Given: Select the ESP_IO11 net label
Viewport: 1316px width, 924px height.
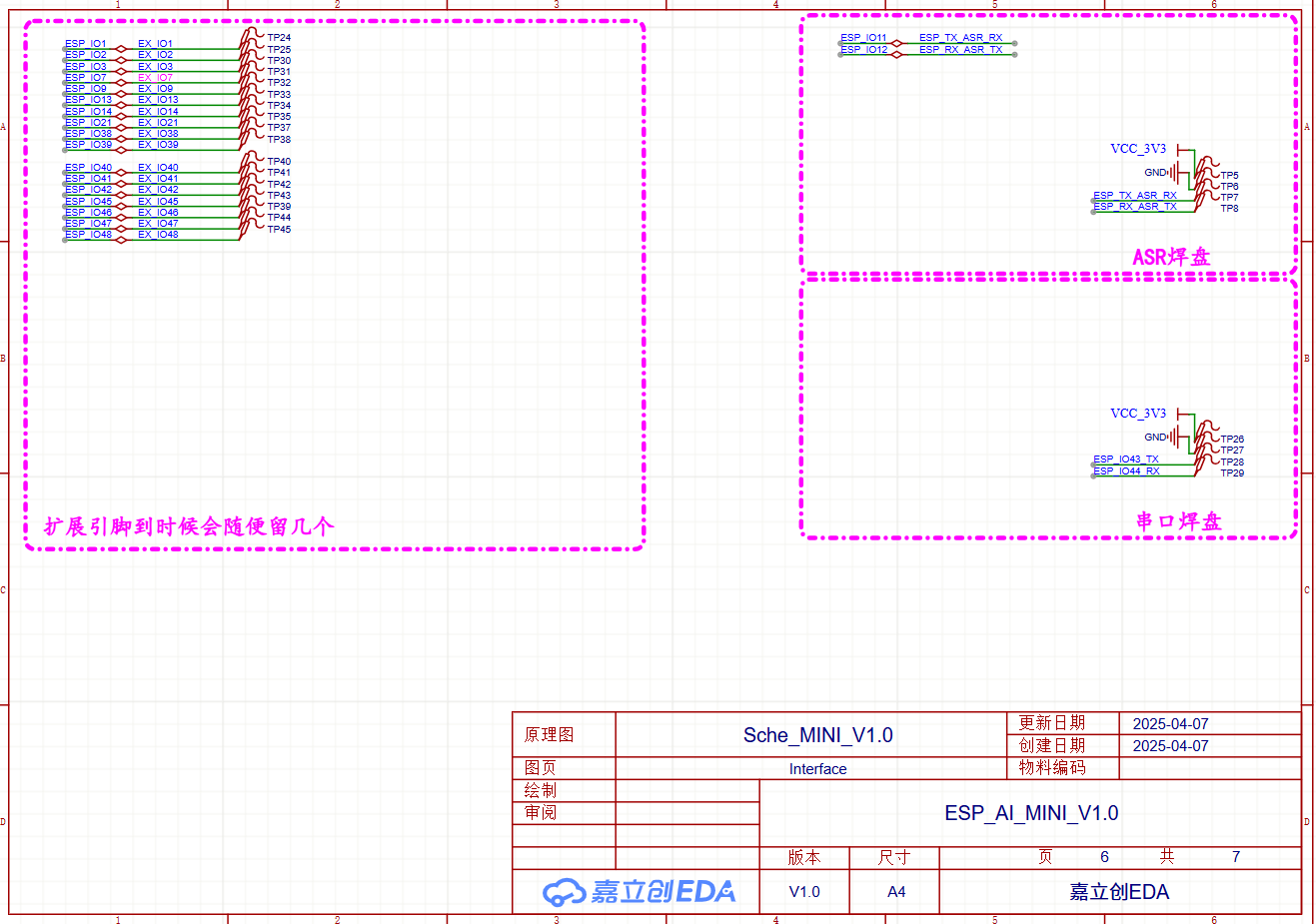Looking at the screenshot, I should coord(863,38).
